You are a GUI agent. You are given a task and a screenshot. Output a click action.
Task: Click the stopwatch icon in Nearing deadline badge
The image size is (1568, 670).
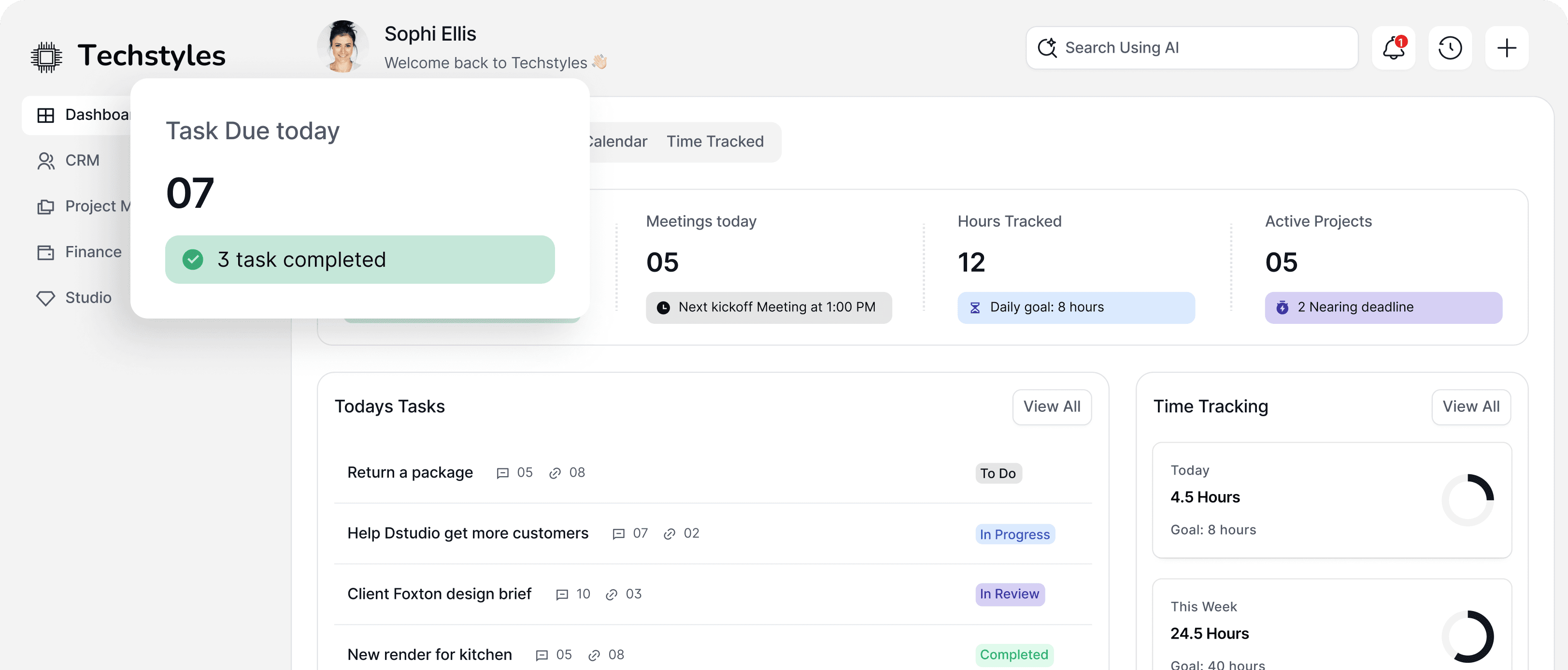point(1282,307)
